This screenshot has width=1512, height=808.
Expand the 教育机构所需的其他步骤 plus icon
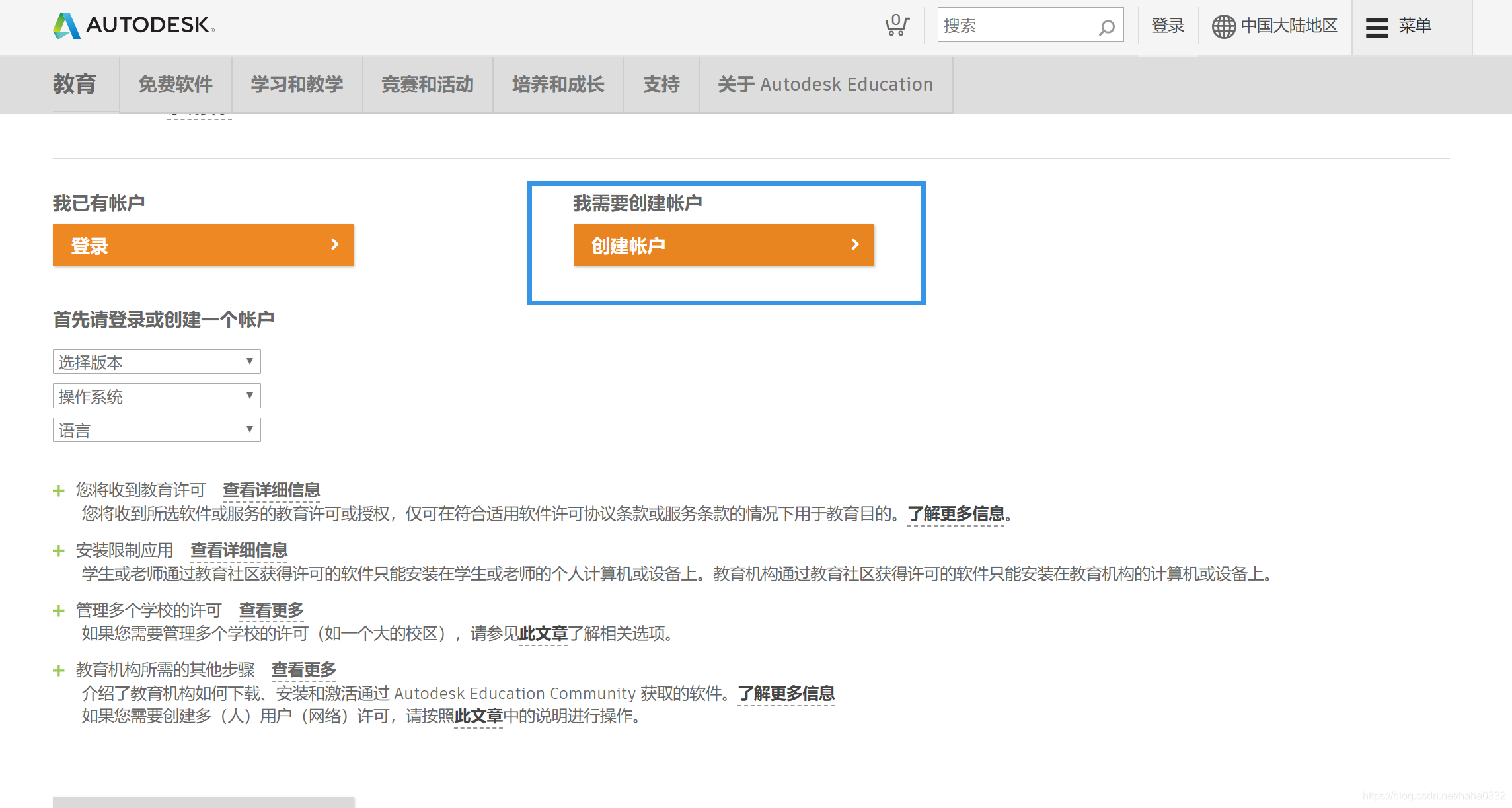tap(59, 670)
